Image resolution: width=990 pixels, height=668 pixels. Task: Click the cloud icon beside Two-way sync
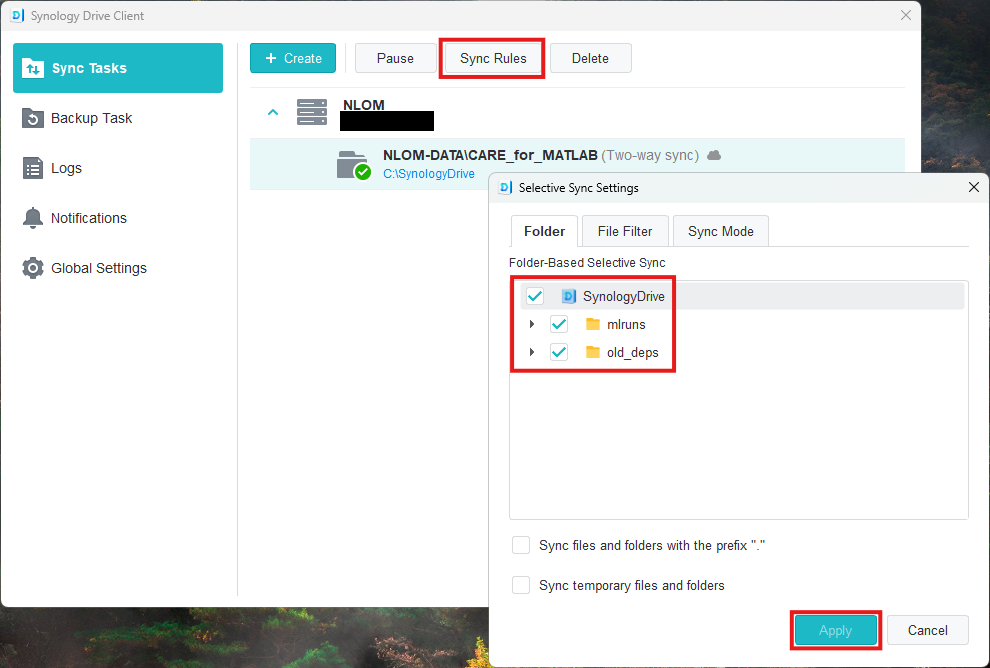coord(714,155)
